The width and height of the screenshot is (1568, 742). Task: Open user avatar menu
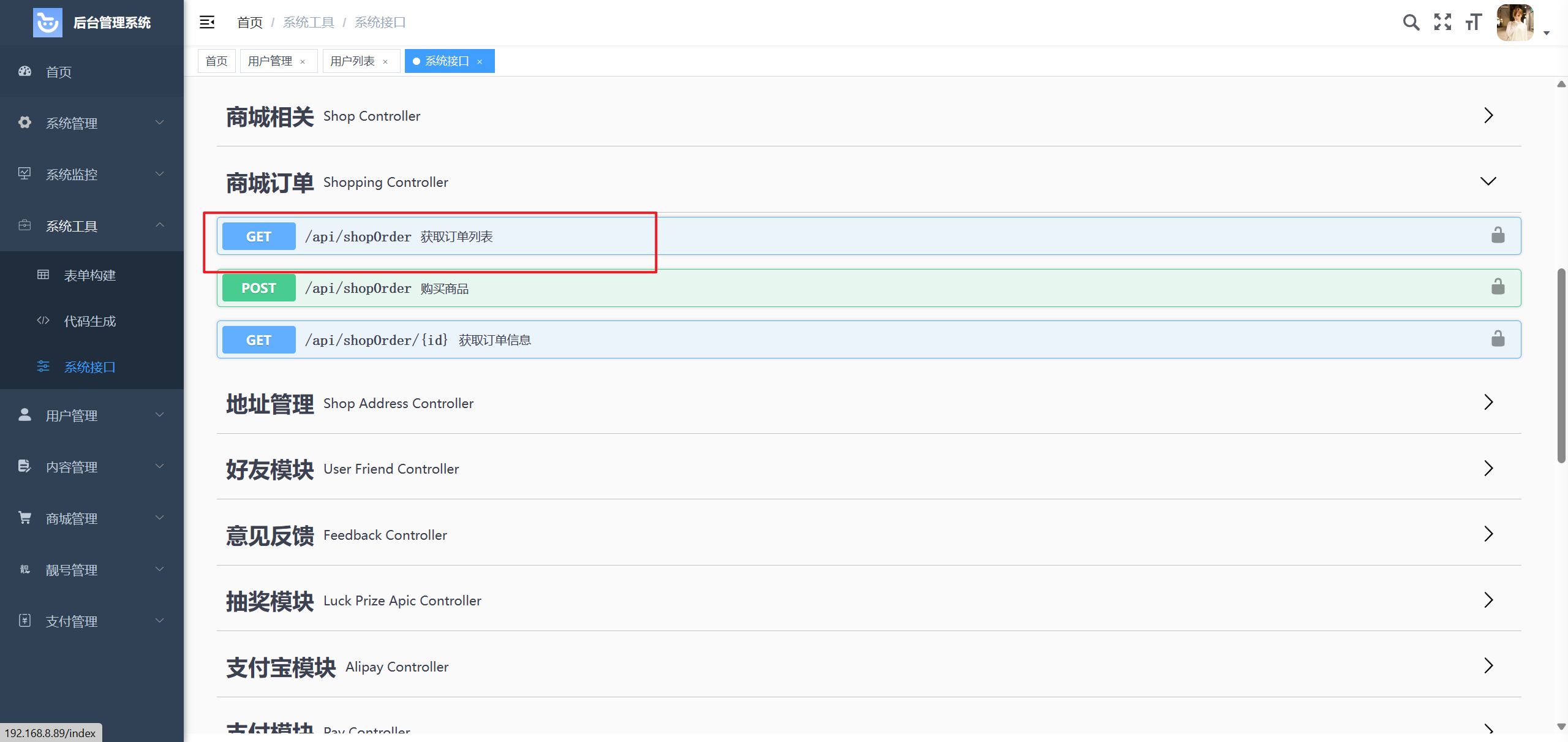1515,23
